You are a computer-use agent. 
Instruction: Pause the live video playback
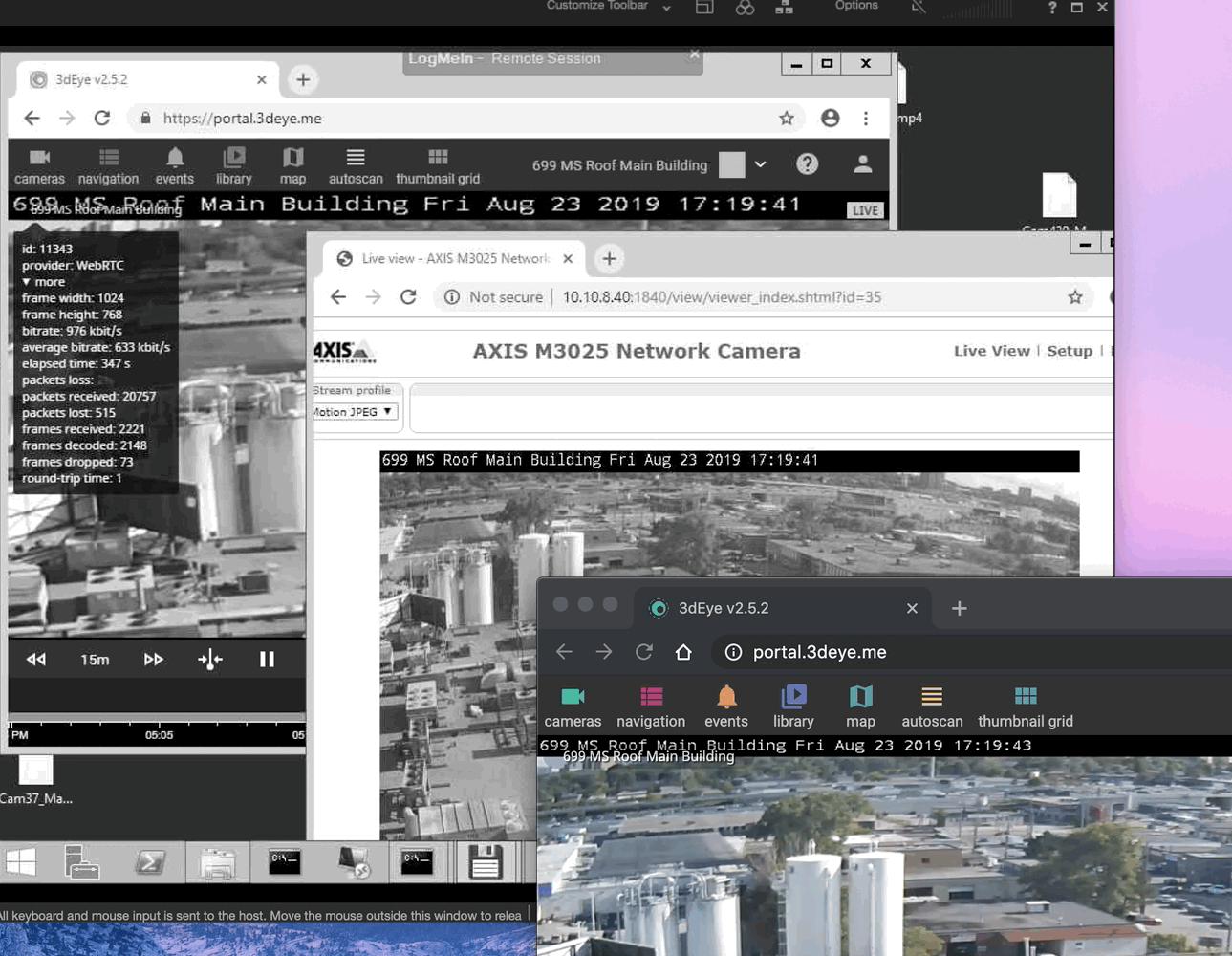[267, 659]
